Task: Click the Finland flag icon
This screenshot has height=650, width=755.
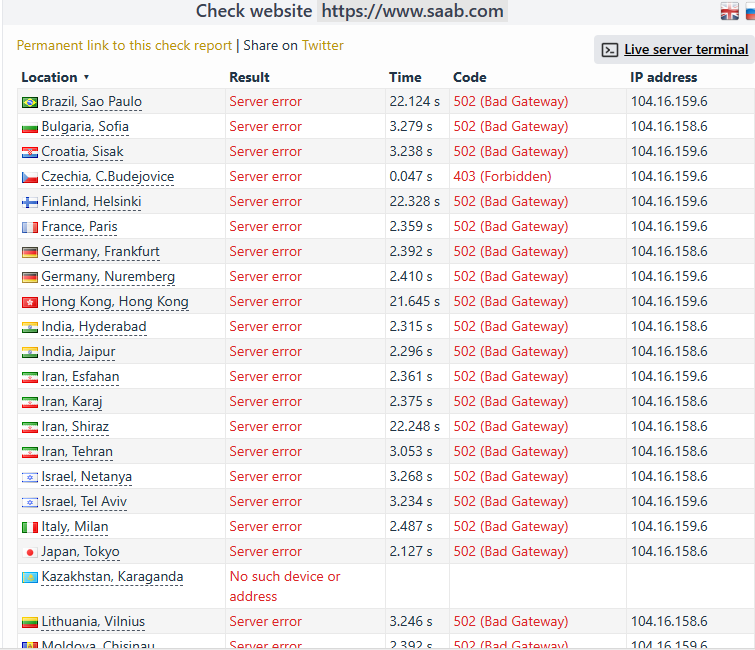Action: pos(30,202)
